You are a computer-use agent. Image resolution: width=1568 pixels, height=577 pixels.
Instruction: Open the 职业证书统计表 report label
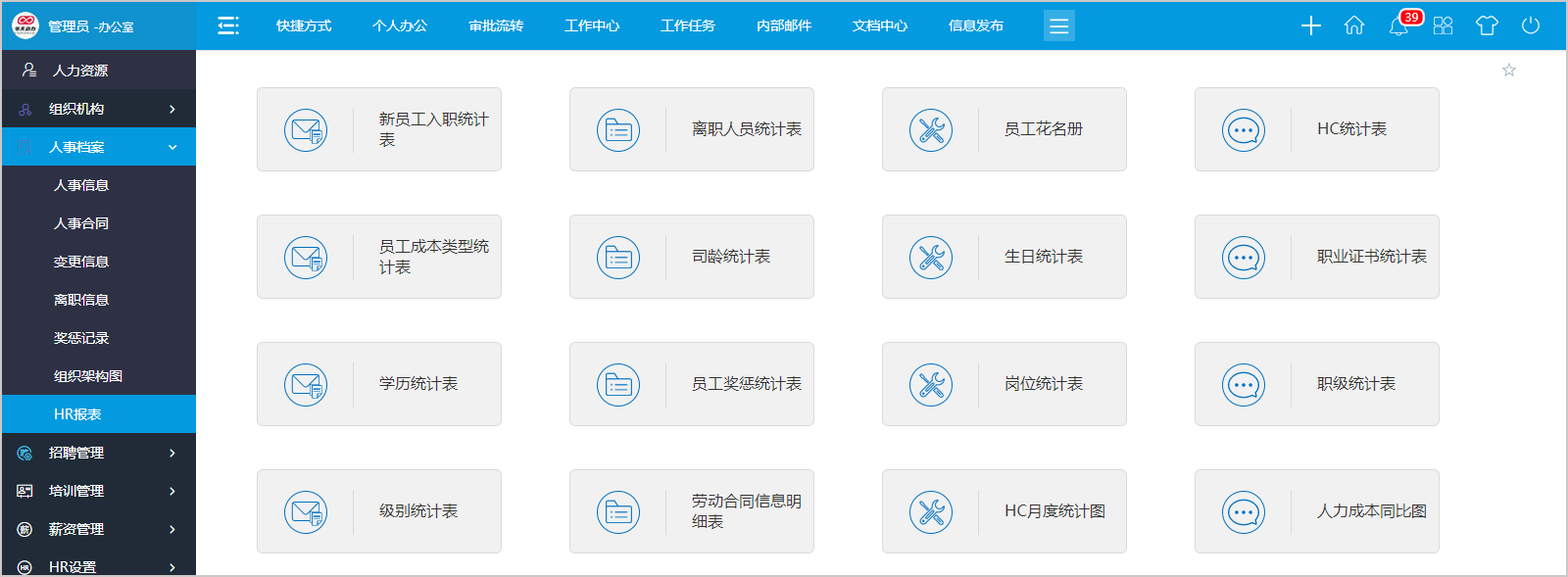tap(1372, 257)
